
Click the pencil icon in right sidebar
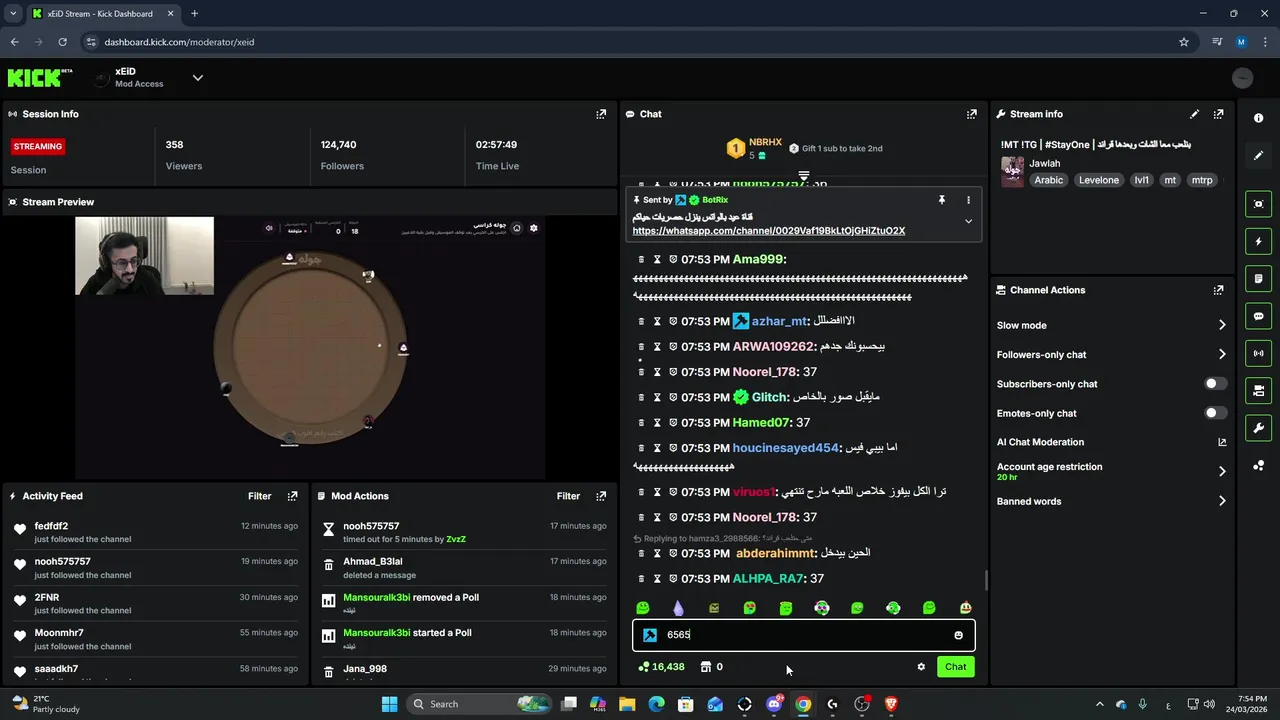pyautogui.click(x=1258, y=155)
